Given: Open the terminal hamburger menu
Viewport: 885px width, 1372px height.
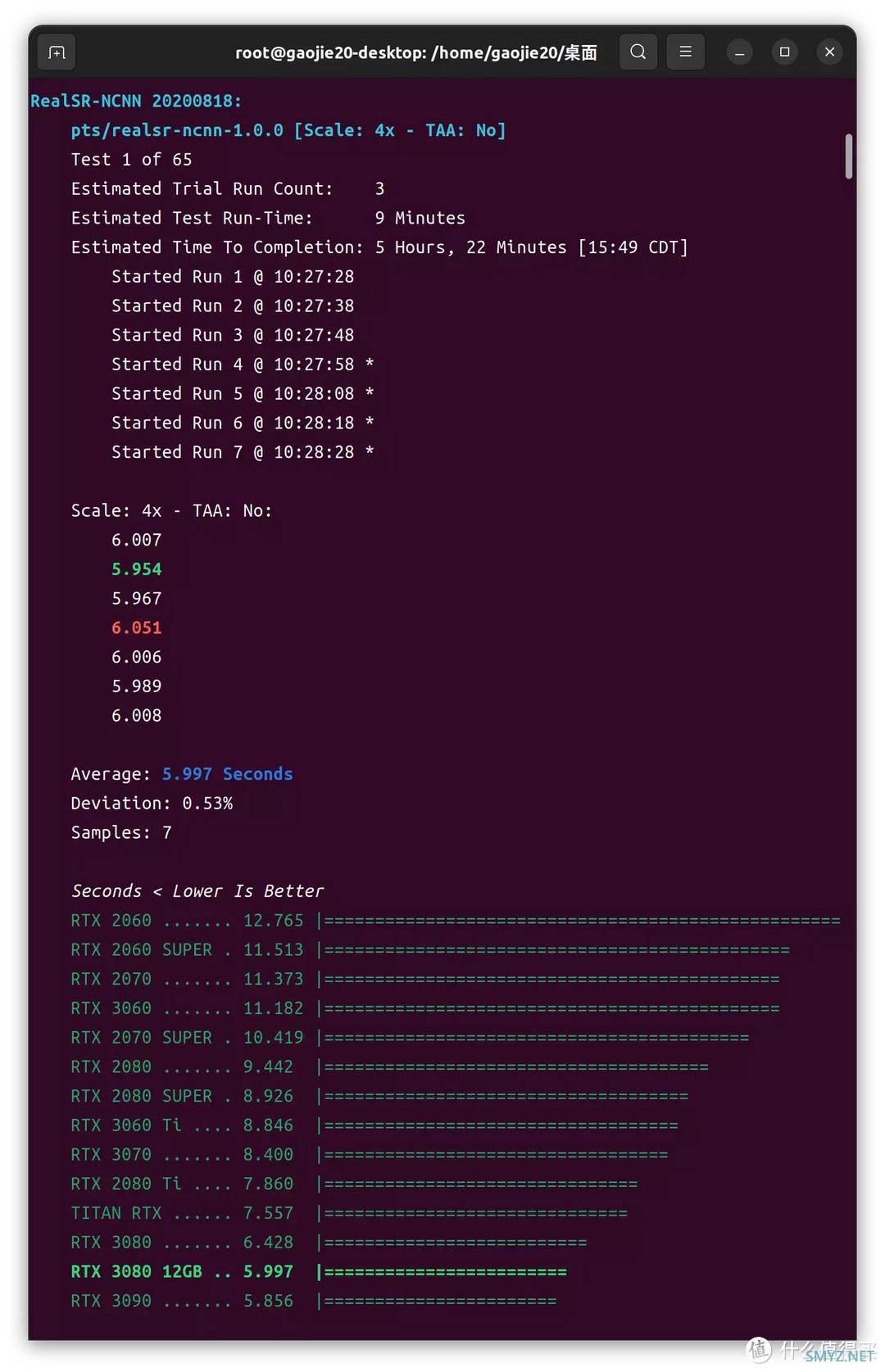Looking at the screenshot, I should click(x=686, y=52).
